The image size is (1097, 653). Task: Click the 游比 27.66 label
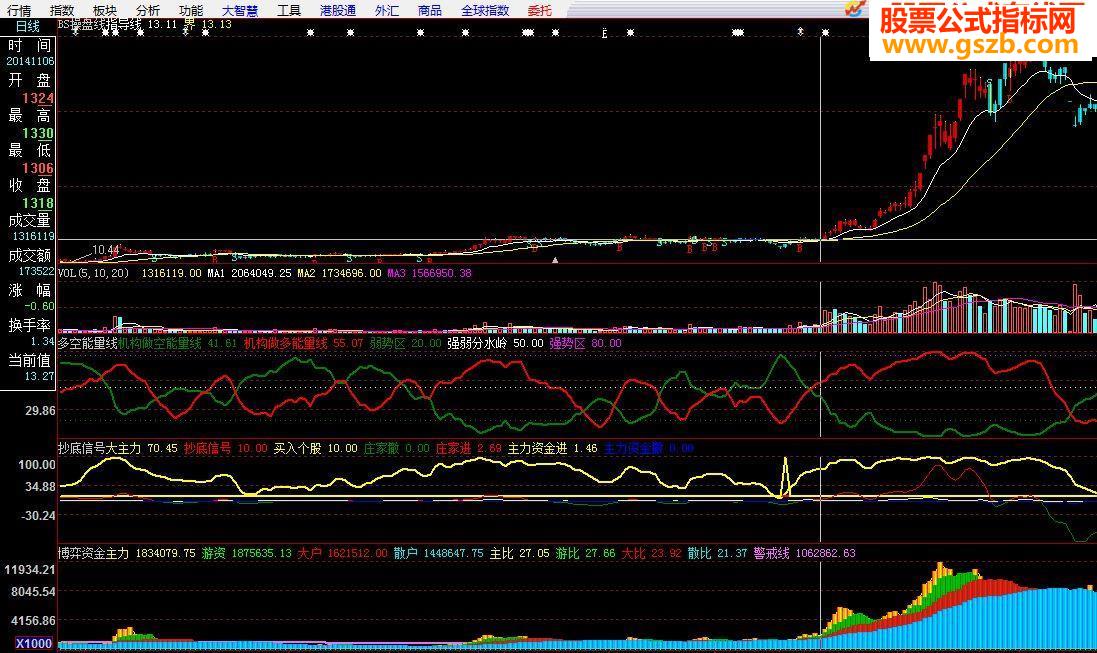(x=586, y=553)
